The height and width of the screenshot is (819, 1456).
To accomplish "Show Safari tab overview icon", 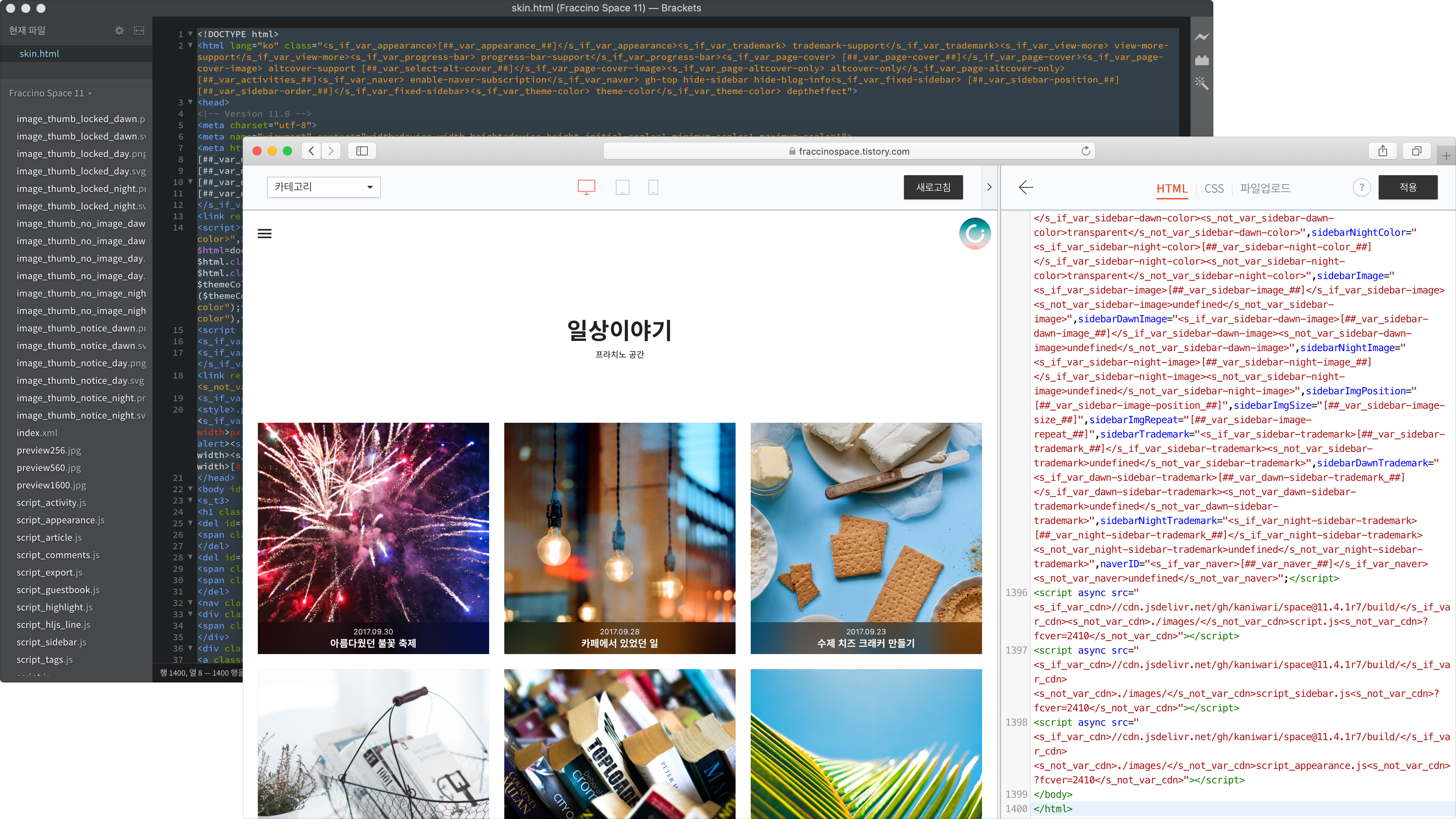I will tap(1417, 151).
